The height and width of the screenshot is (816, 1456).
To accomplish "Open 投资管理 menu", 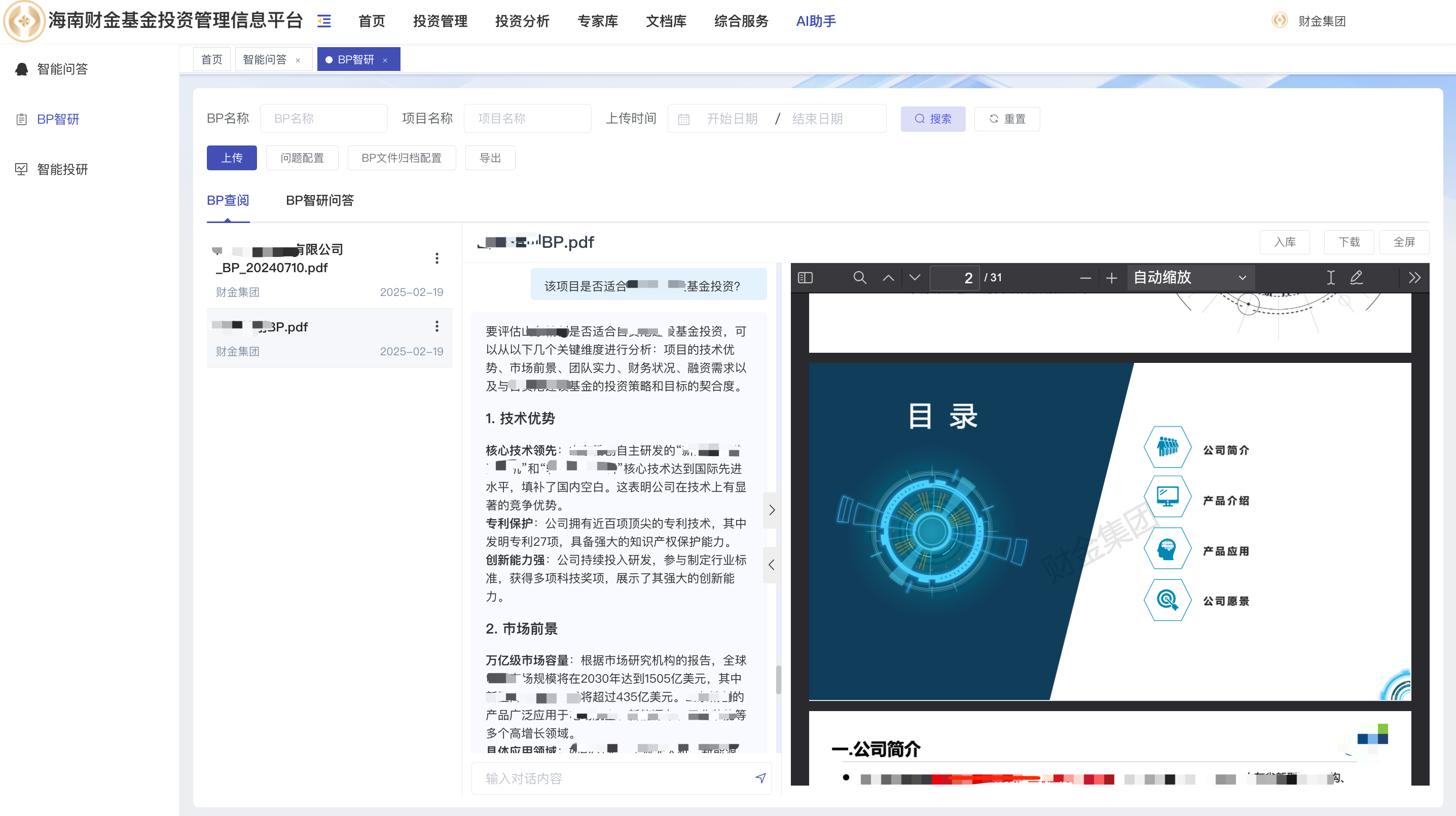I will click(440, 21).
